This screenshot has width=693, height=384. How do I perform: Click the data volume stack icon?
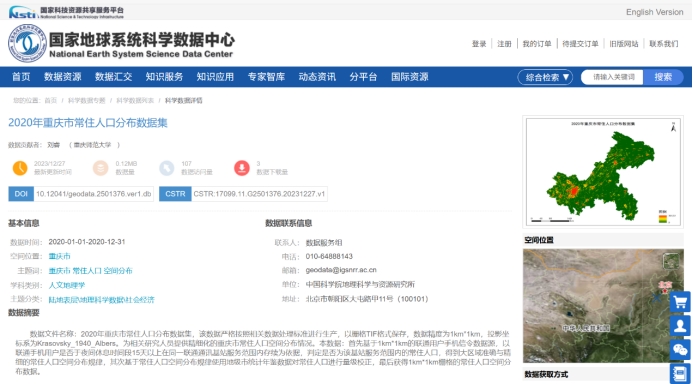(x=100, y=168)
